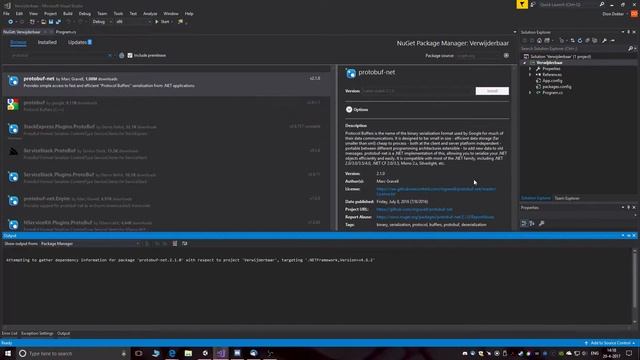Expand the Options section
640x360 pixels.
tap(349, 109)
